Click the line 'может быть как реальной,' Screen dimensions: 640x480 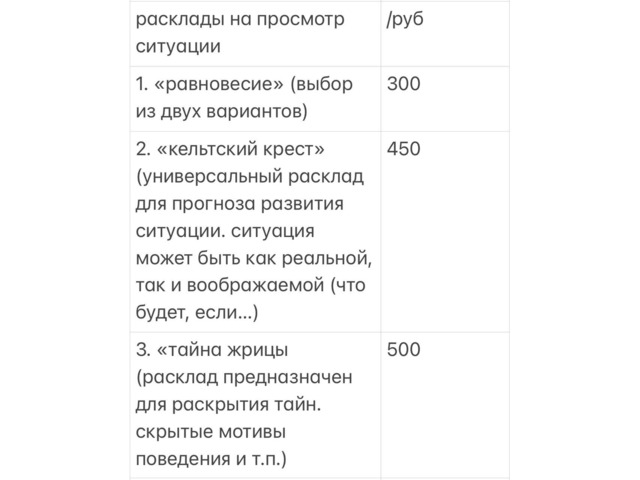coord(253,258)
